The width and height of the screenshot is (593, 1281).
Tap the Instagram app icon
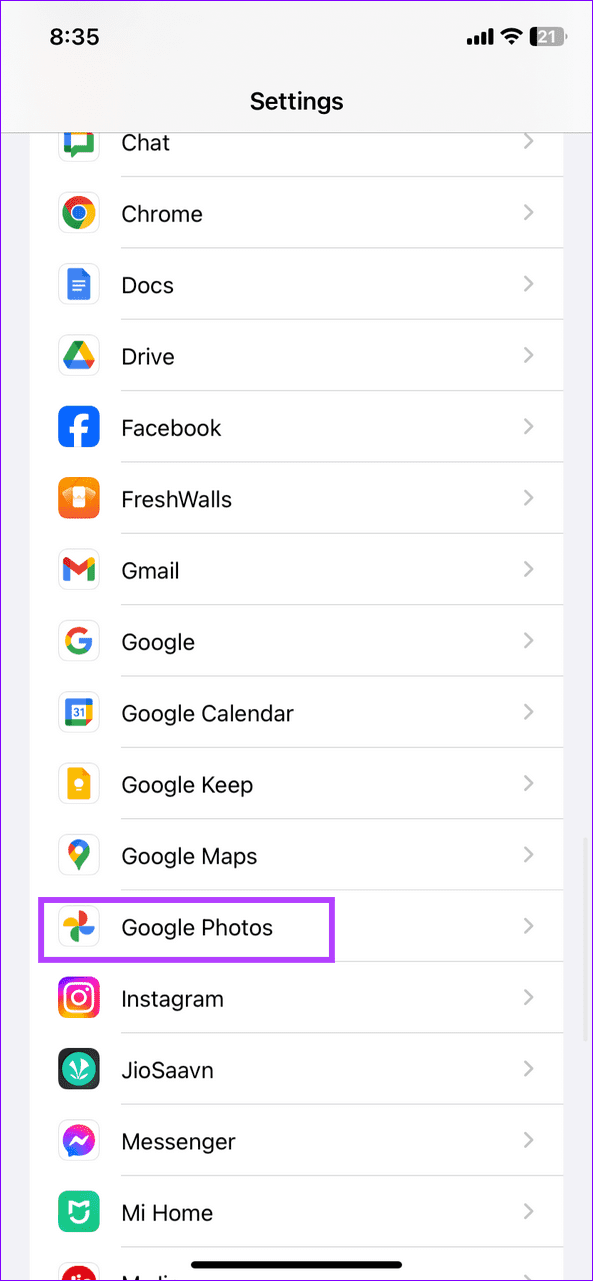tap(79, 998)
